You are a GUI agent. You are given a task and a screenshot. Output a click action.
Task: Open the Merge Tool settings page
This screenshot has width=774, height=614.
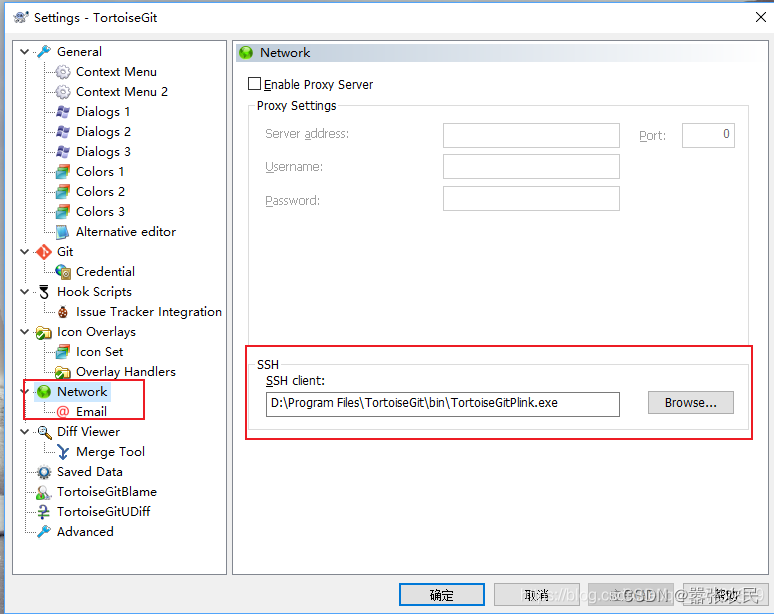[x=110, y=452]
